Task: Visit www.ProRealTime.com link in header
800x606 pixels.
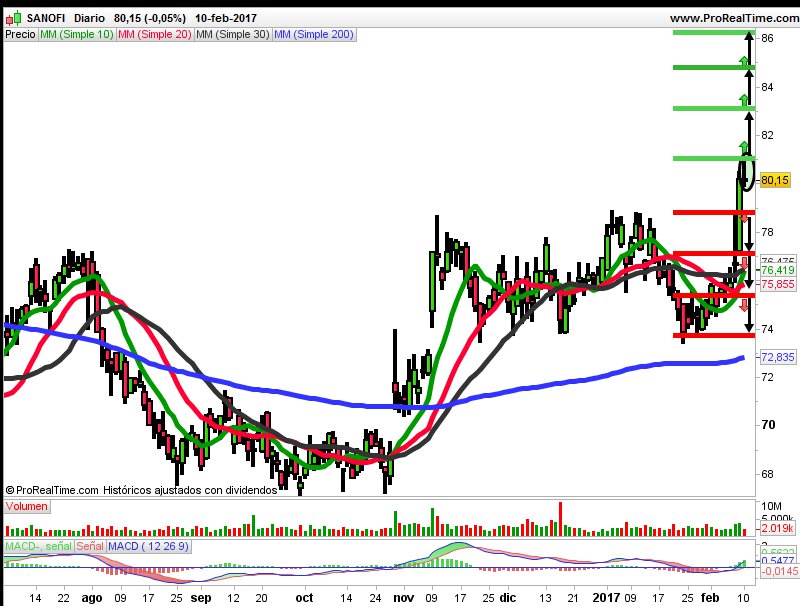Action: click(x=734, y=18)
